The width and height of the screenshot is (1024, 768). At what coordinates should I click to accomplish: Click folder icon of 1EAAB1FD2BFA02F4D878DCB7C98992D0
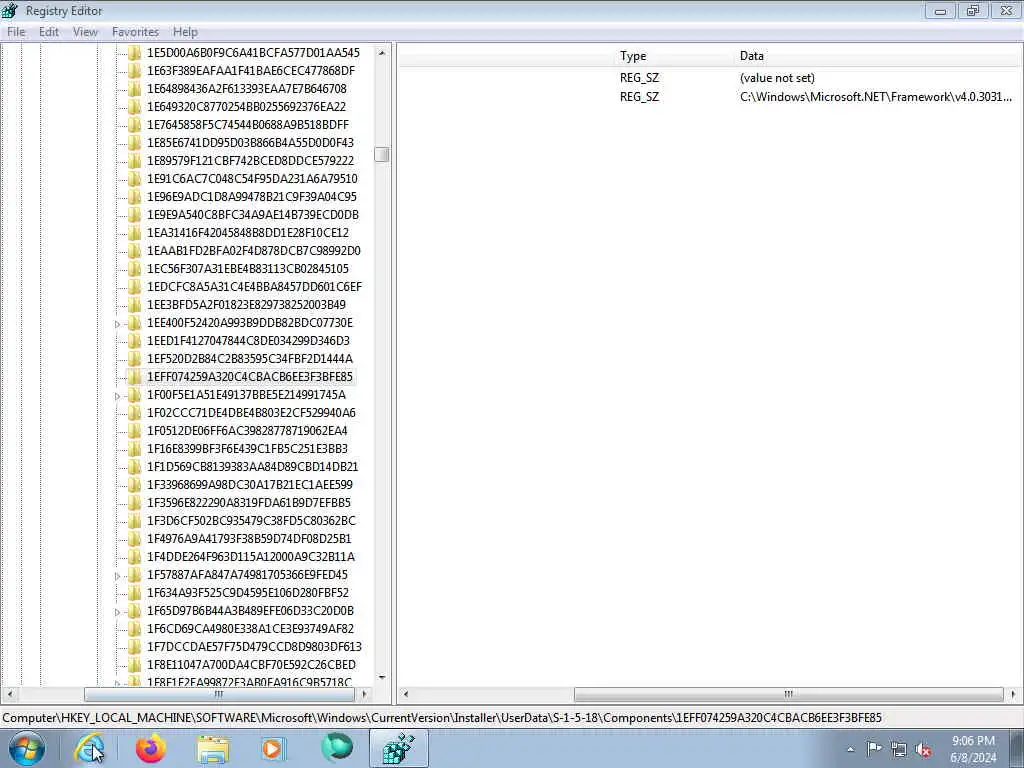point(135,251)
